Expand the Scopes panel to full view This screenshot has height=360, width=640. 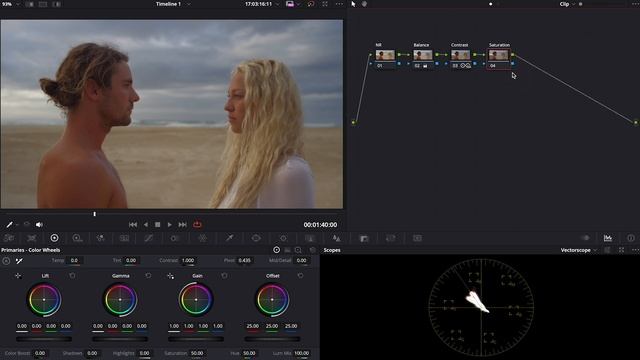pos(621,250)
